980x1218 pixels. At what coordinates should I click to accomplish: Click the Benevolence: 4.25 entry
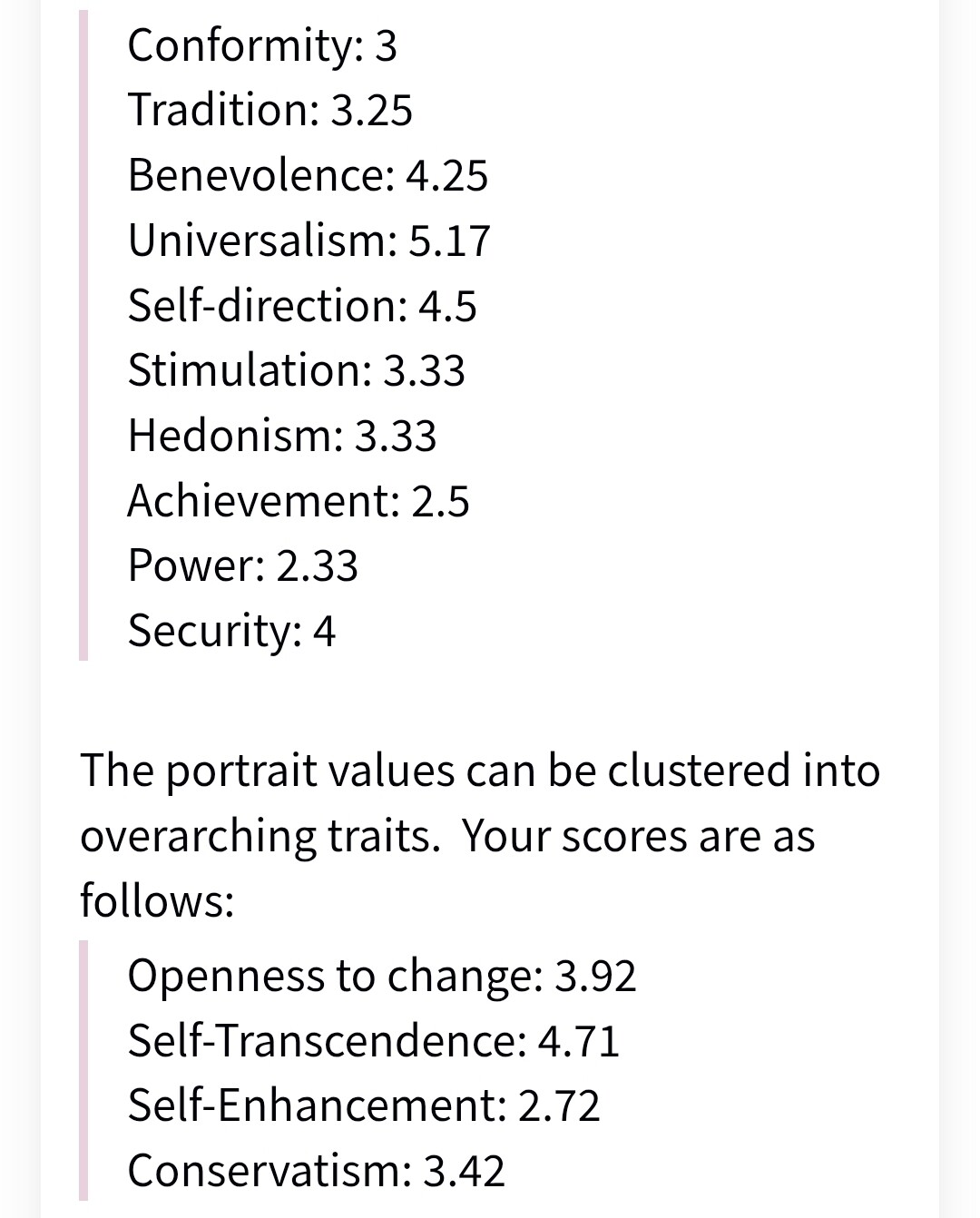[x=308, y=175]
